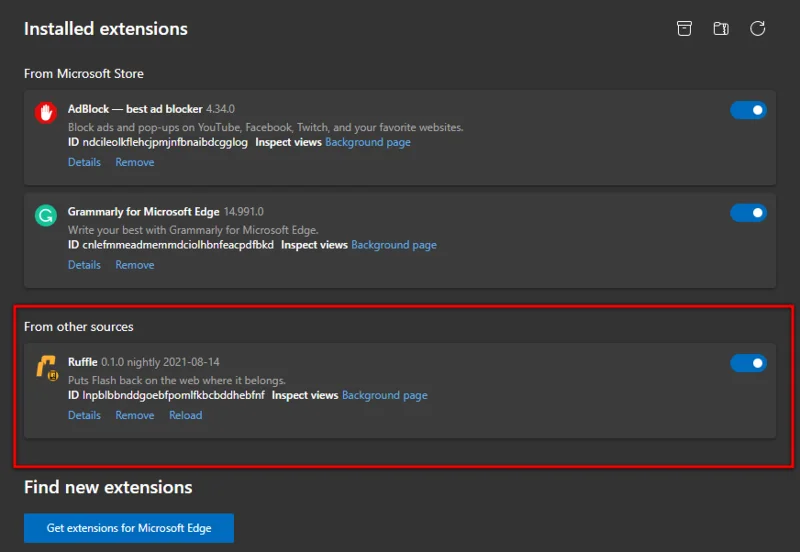Click AdBlock version number 4.34.0

220,109
